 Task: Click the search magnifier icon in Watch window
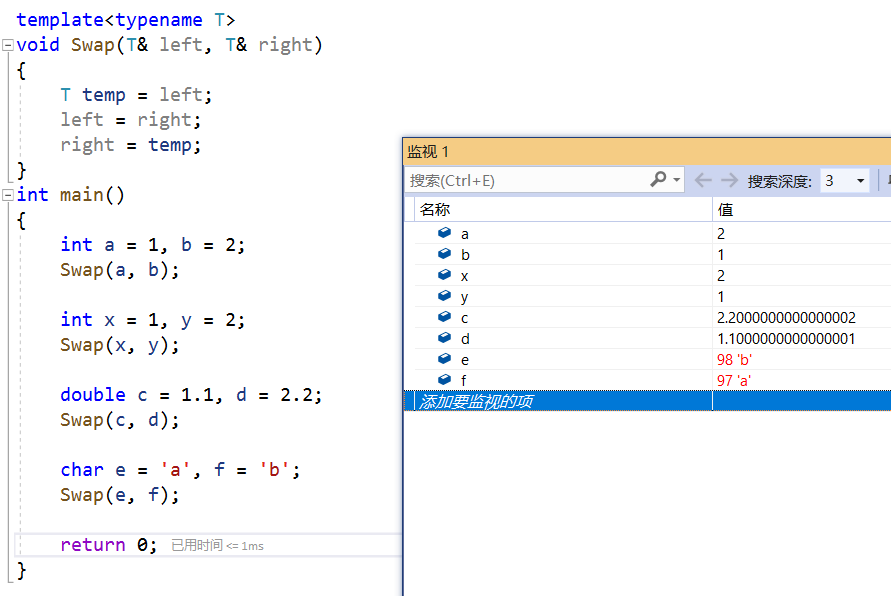point(658,180)
